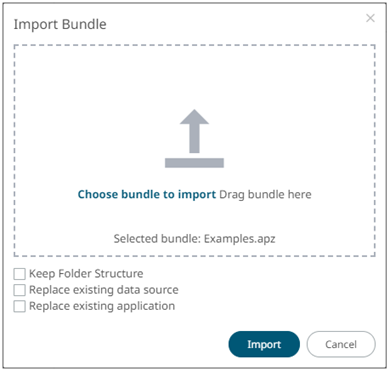390x371 pixels.
Task: Click the horizontal bar beneath the upload arrow
Action: click(194, 163)
